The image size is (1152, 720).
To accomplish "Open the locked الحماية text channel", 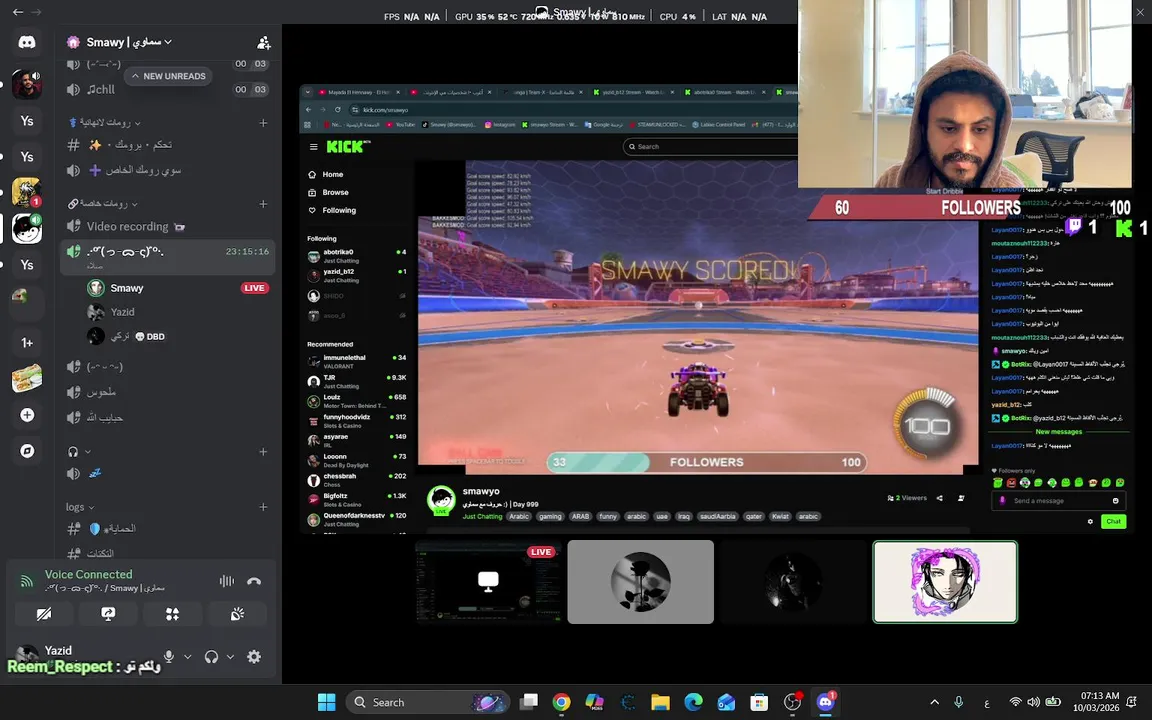I will tap(168, 528).
